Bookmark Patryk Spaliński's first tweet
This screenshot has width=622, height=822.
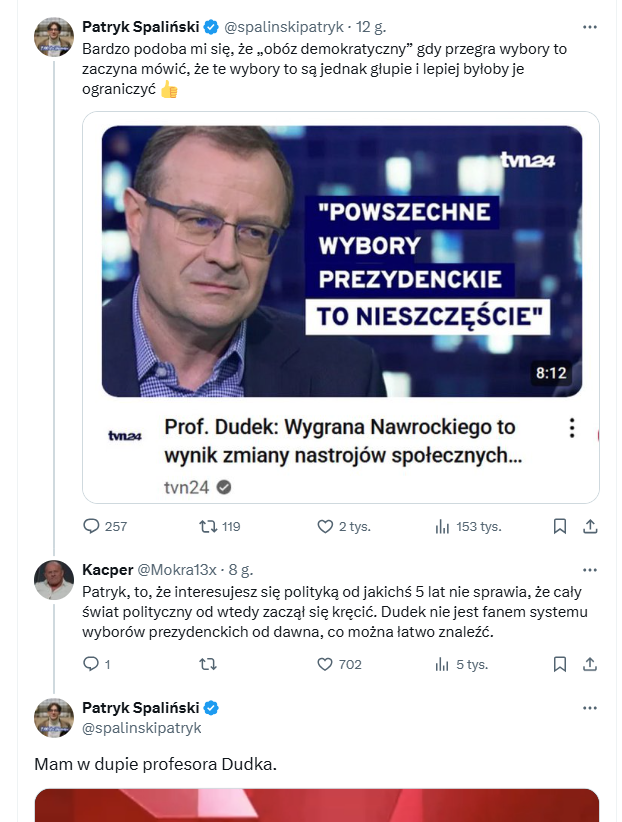click(560, 526)
